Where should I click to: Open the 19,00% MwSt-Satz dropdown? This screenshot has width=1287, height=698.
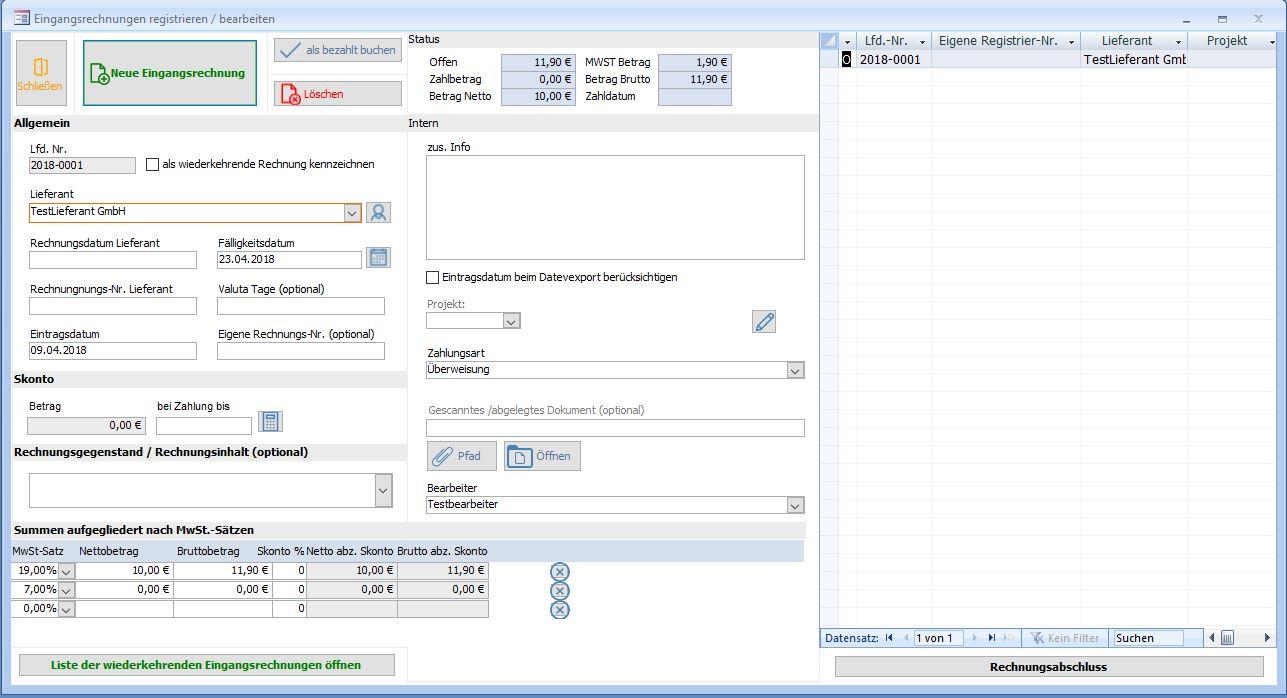[66, 571]
